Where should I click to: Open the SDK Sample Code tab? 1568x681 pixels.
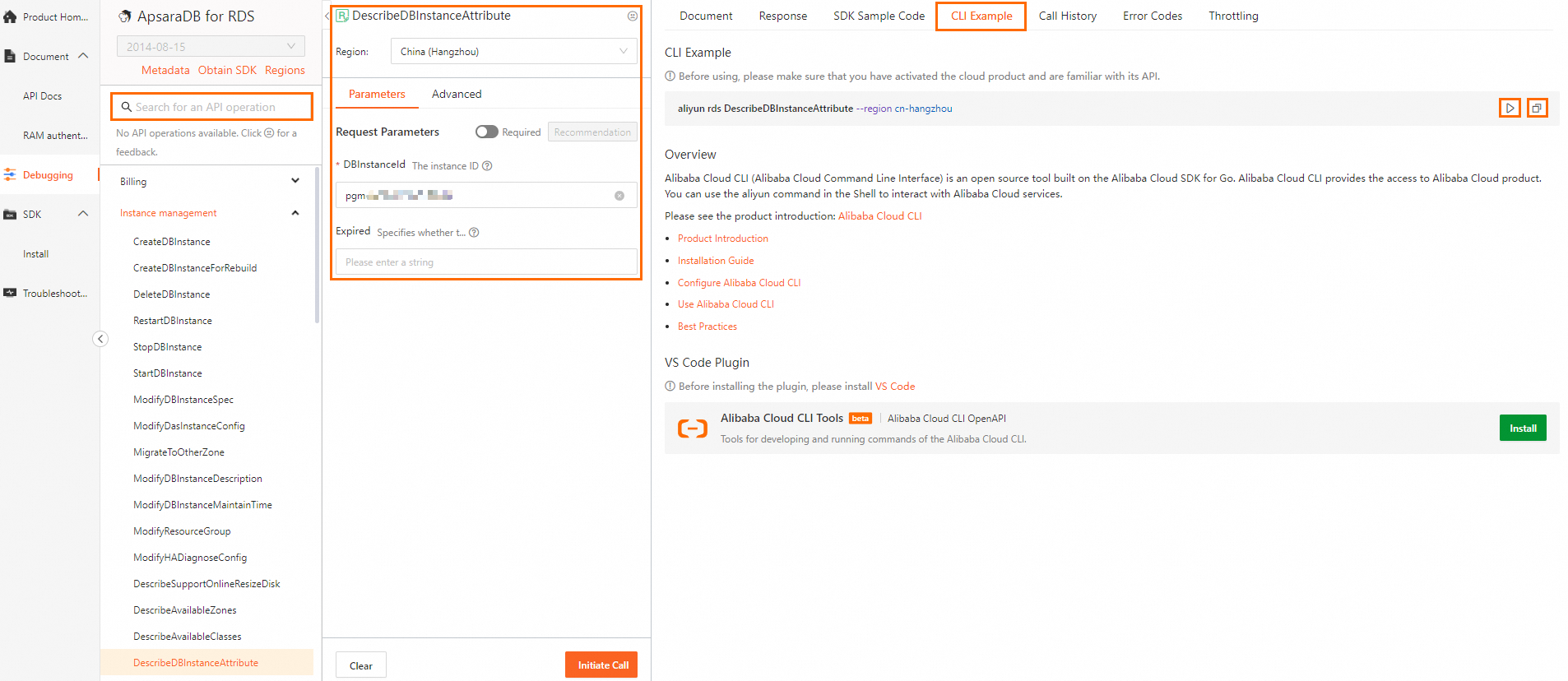tap(879, 16)
